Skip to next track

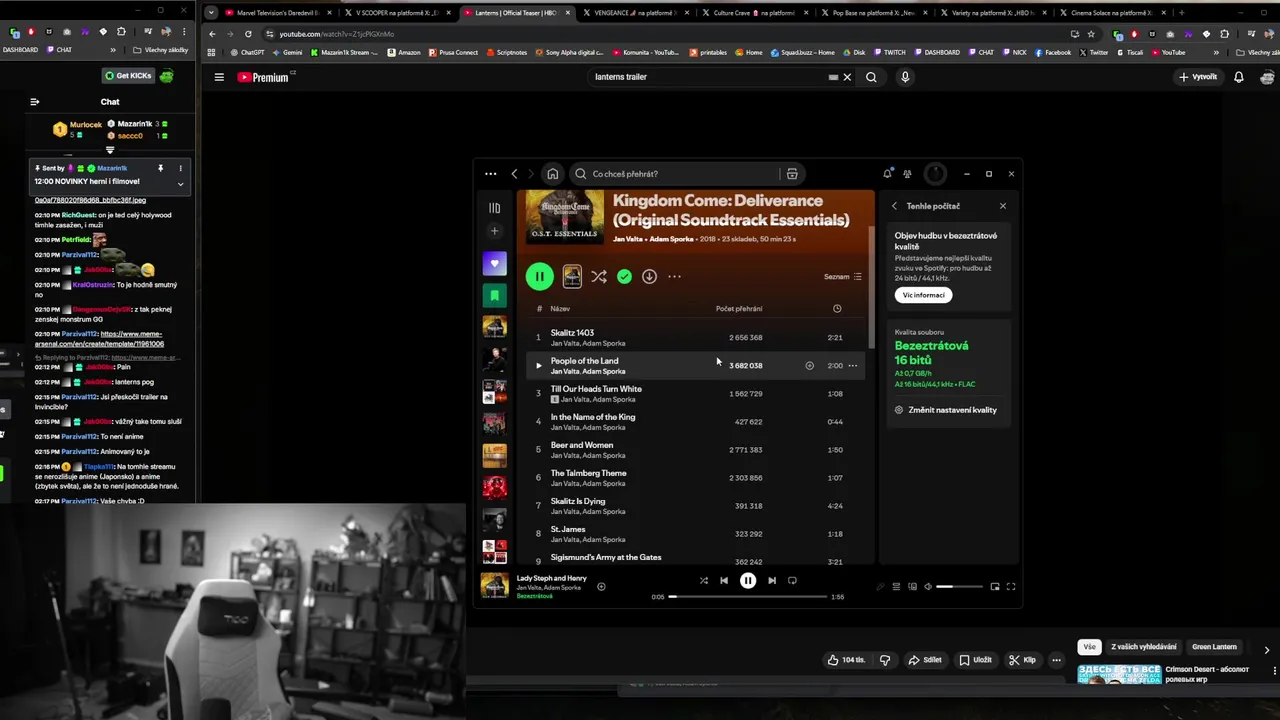click(x=772, y=580)
